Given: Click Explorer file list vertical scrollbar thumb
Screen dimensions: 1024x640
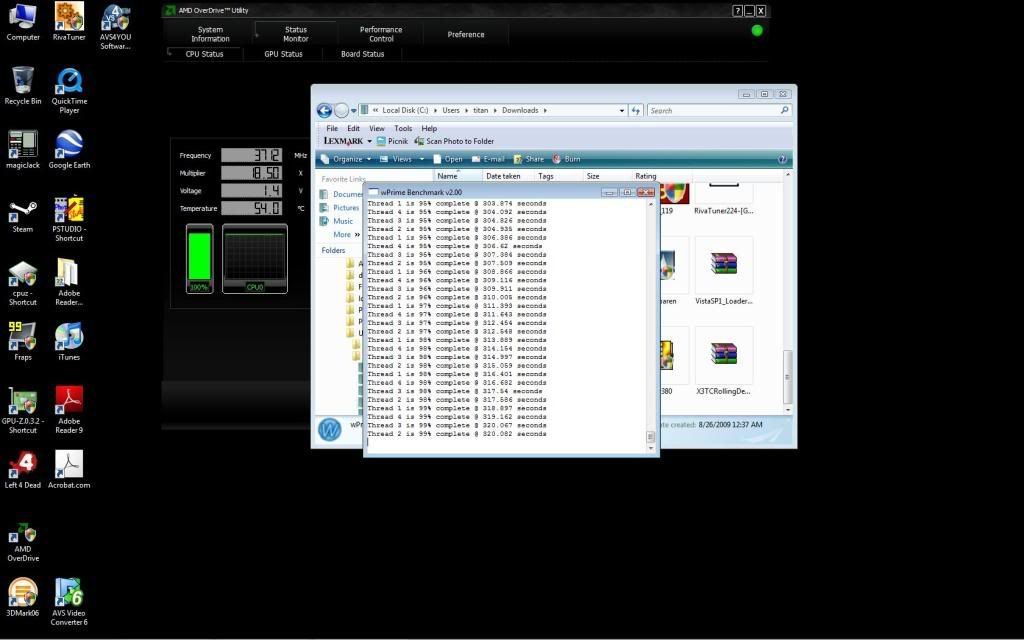Looking at the screenshot, I should pos(788,377).
